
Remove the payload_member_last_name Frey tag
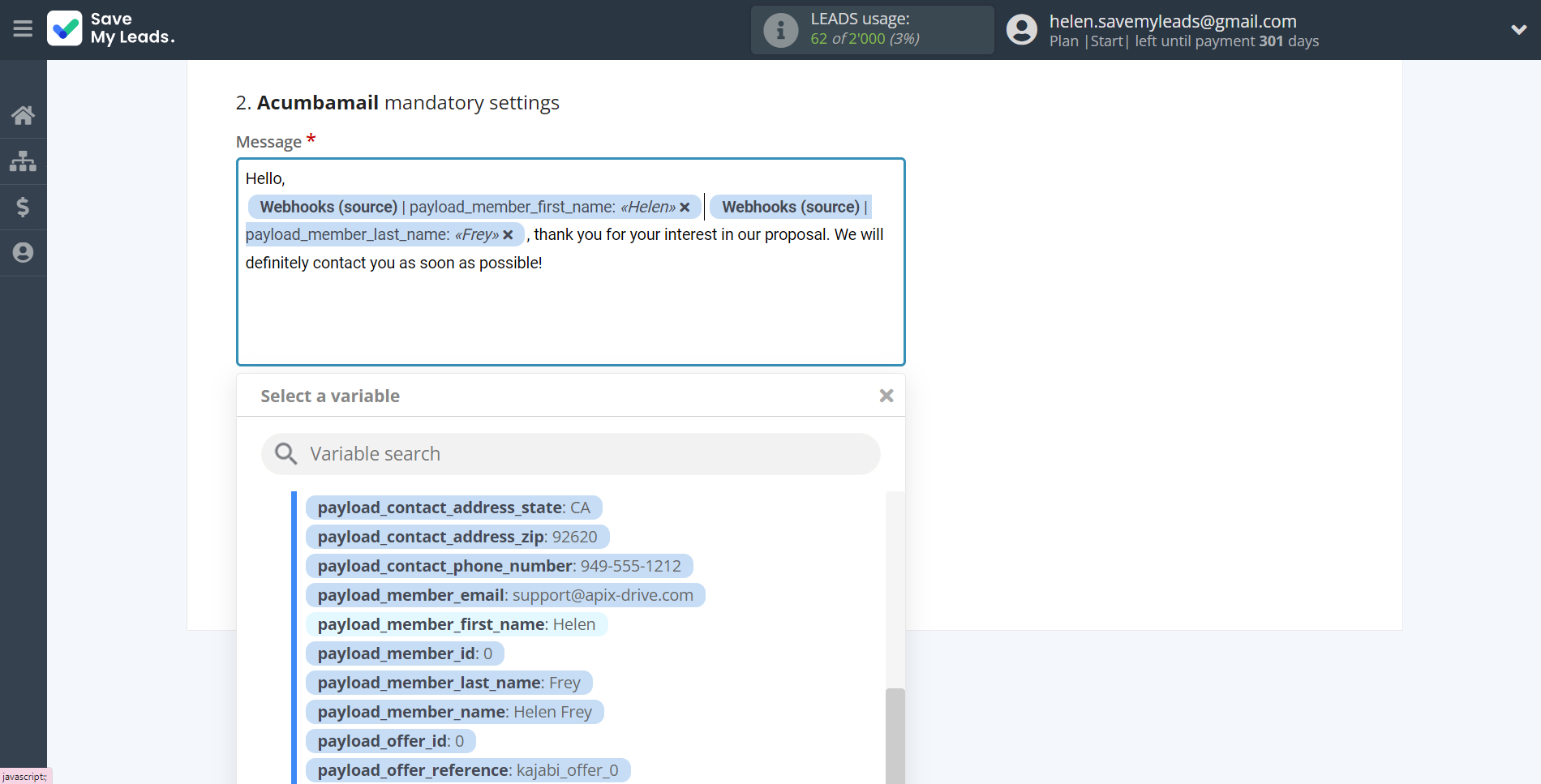(508, 235)
